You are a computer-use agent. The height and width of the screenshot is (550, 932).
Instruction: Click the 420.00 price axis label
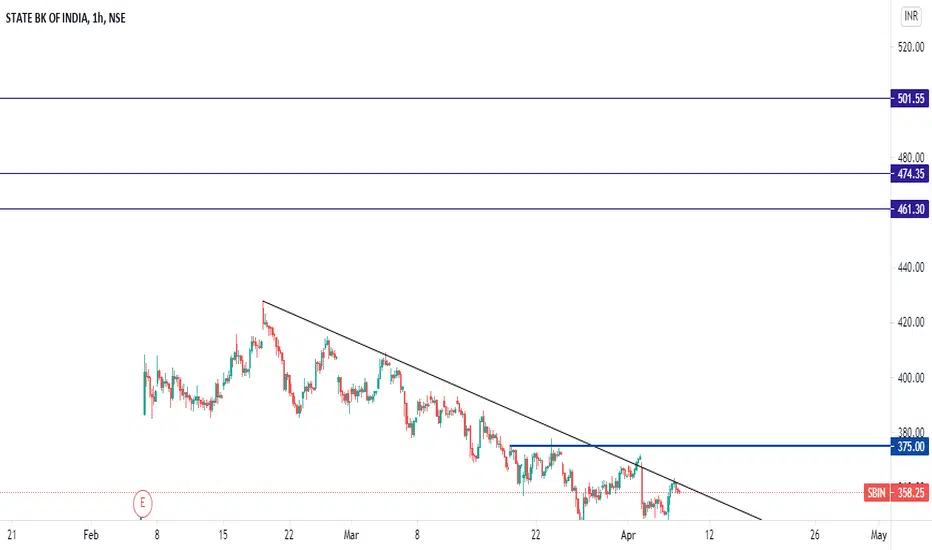click(911, 322)
